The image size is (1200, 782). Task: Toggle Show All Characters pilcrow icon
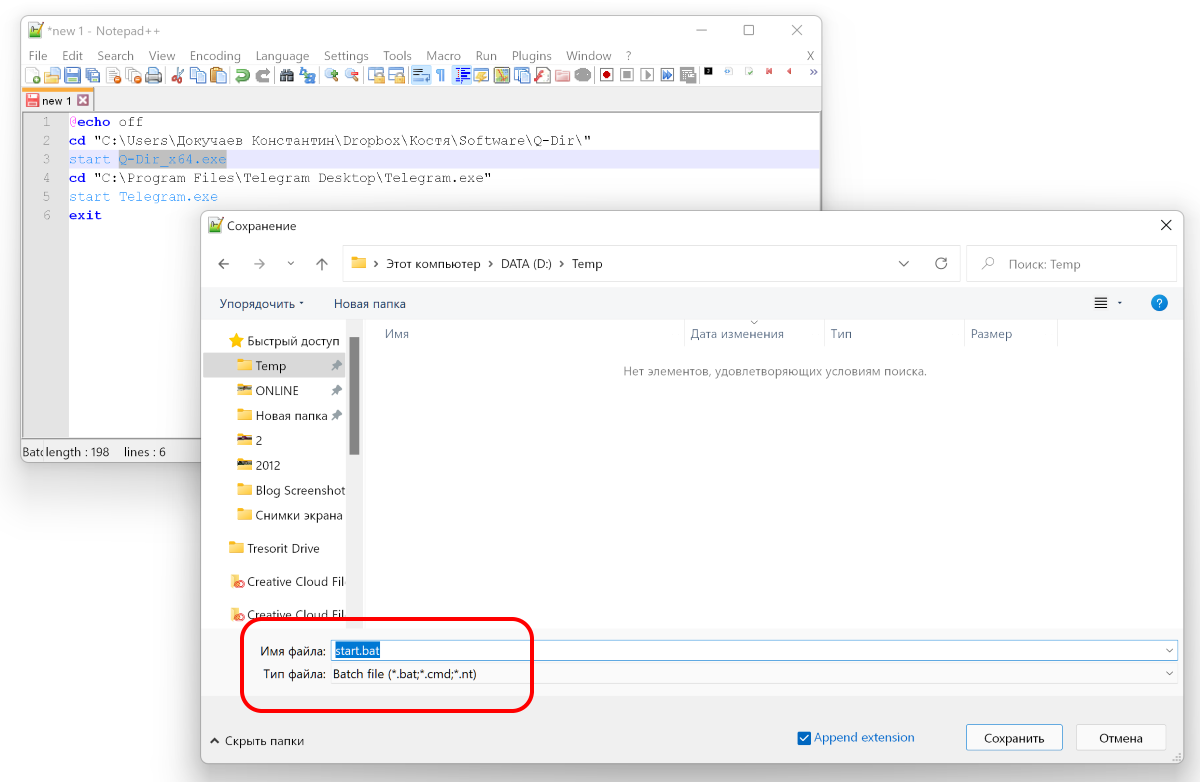(440, 75)
